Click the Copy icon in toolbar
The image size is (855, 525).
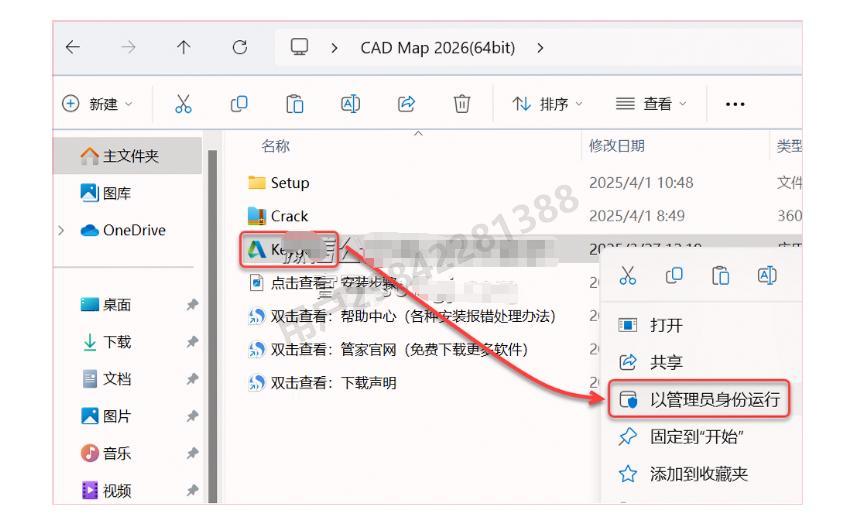(239, 104)
